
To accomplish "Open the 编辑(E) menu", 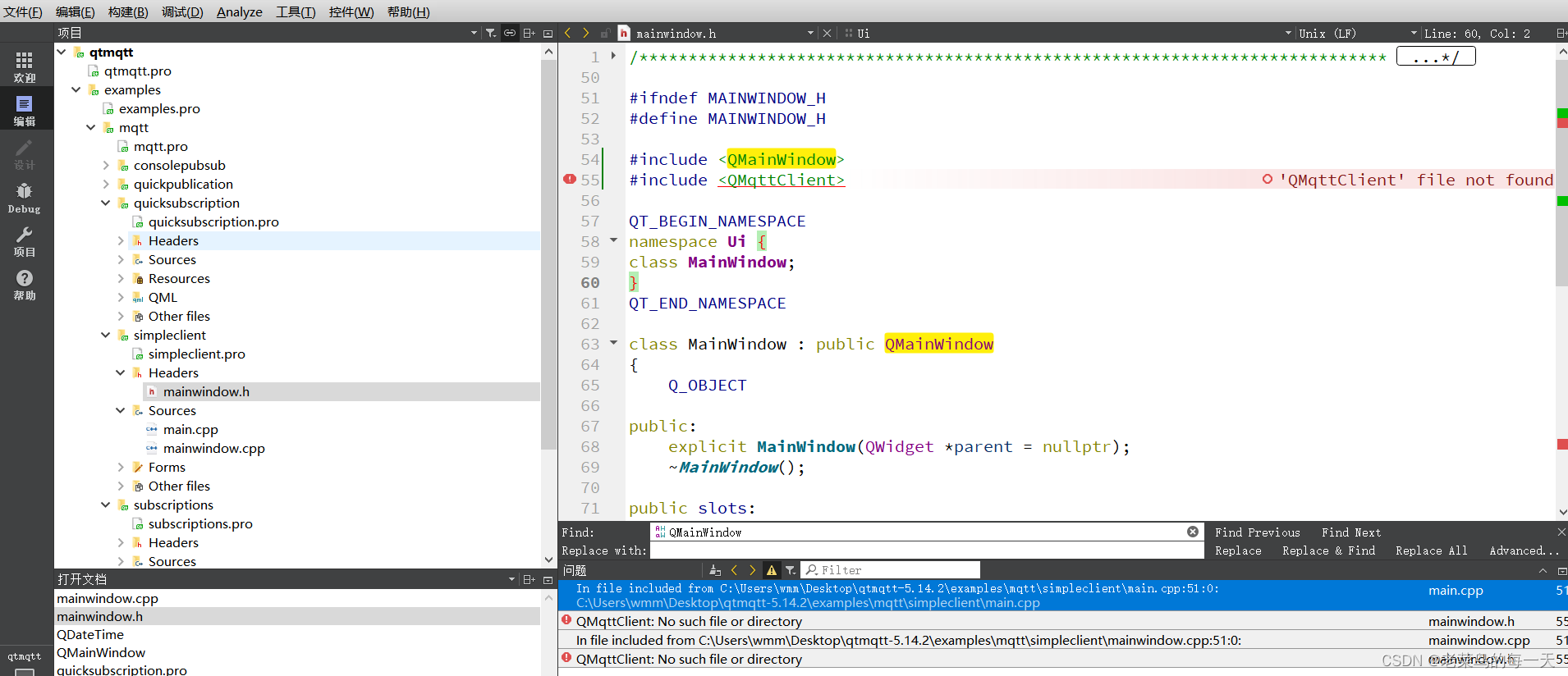I will (x=76, y=11).
